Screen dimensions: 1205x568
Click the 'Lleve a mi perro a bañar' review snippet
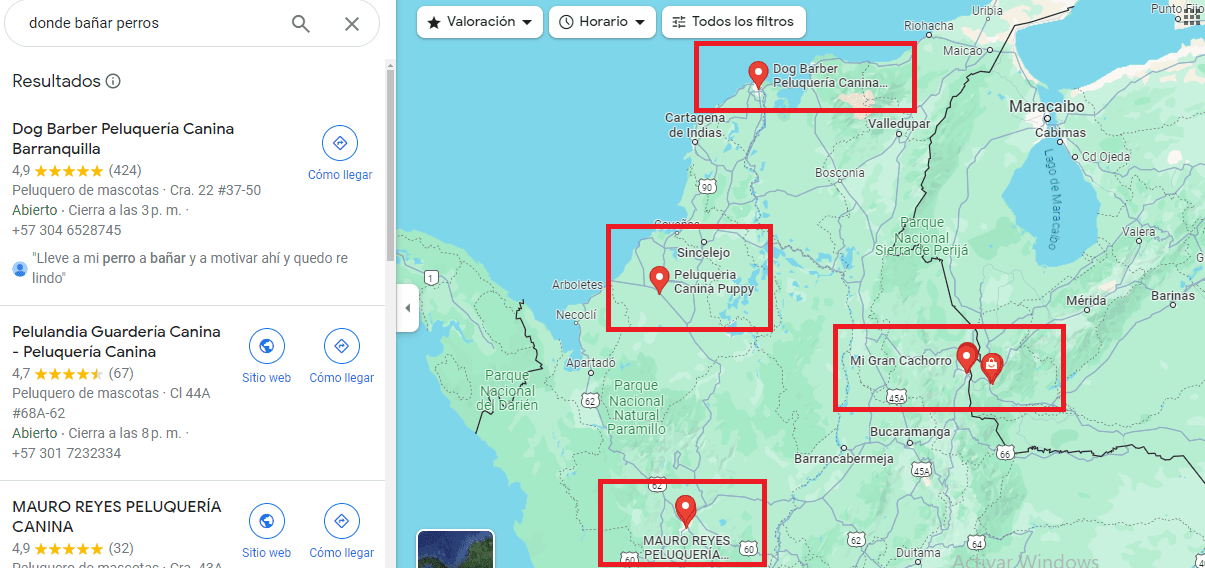click(x=190, y=268)
